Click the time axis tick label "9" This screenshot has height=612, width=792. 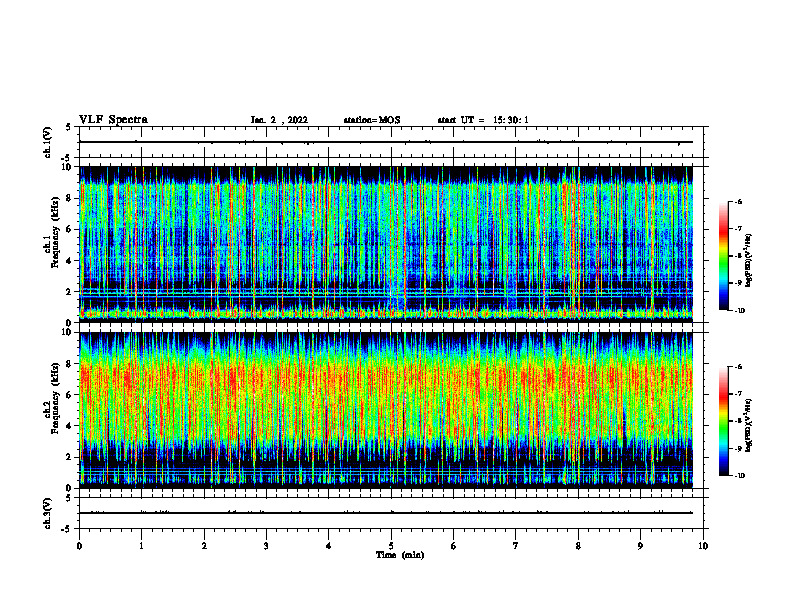(640, 546)
